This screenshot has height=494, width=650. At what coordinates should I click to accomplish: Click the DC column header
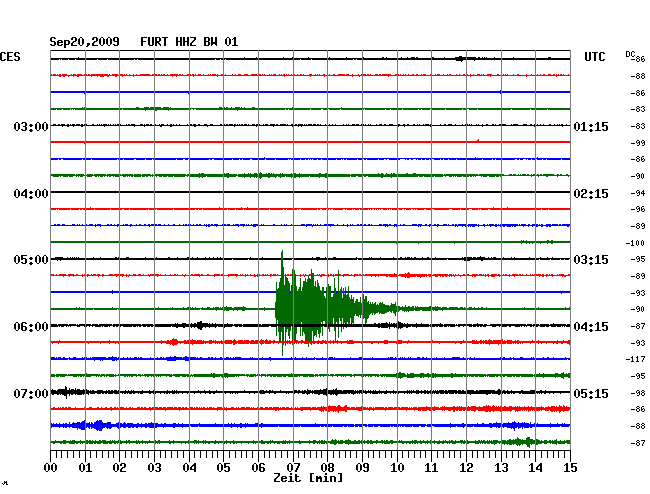pyautogui.click(x=630, y=54)
